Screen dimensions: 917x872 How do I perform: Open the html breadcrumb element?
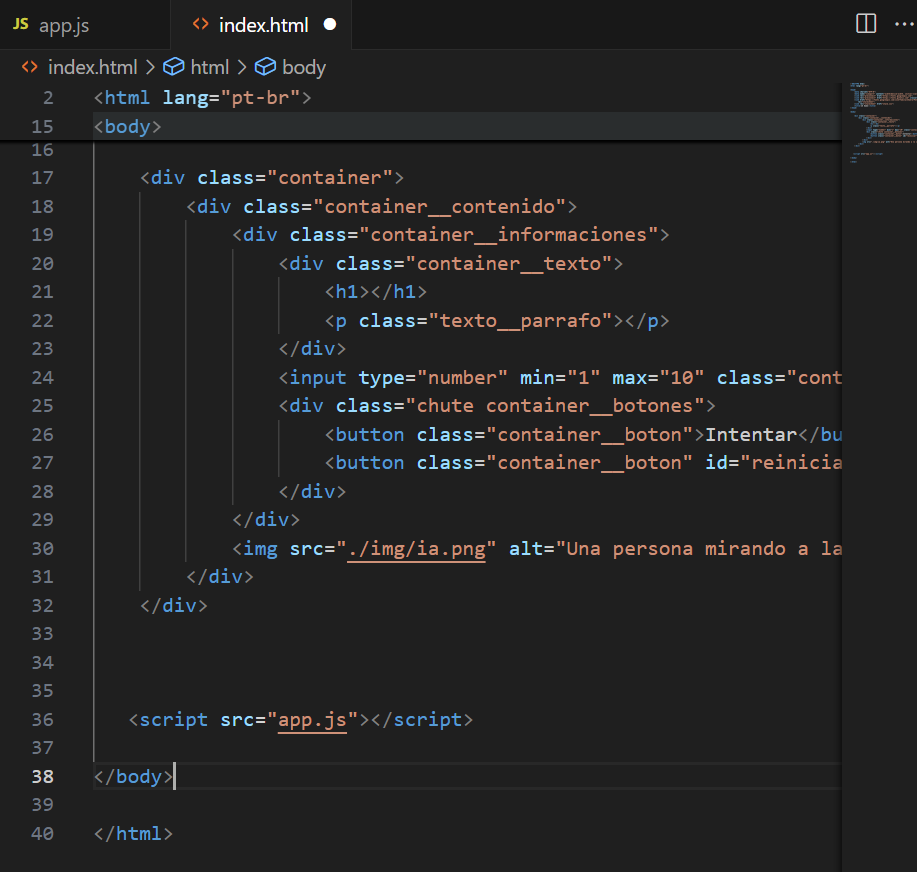tap(209, 67)
